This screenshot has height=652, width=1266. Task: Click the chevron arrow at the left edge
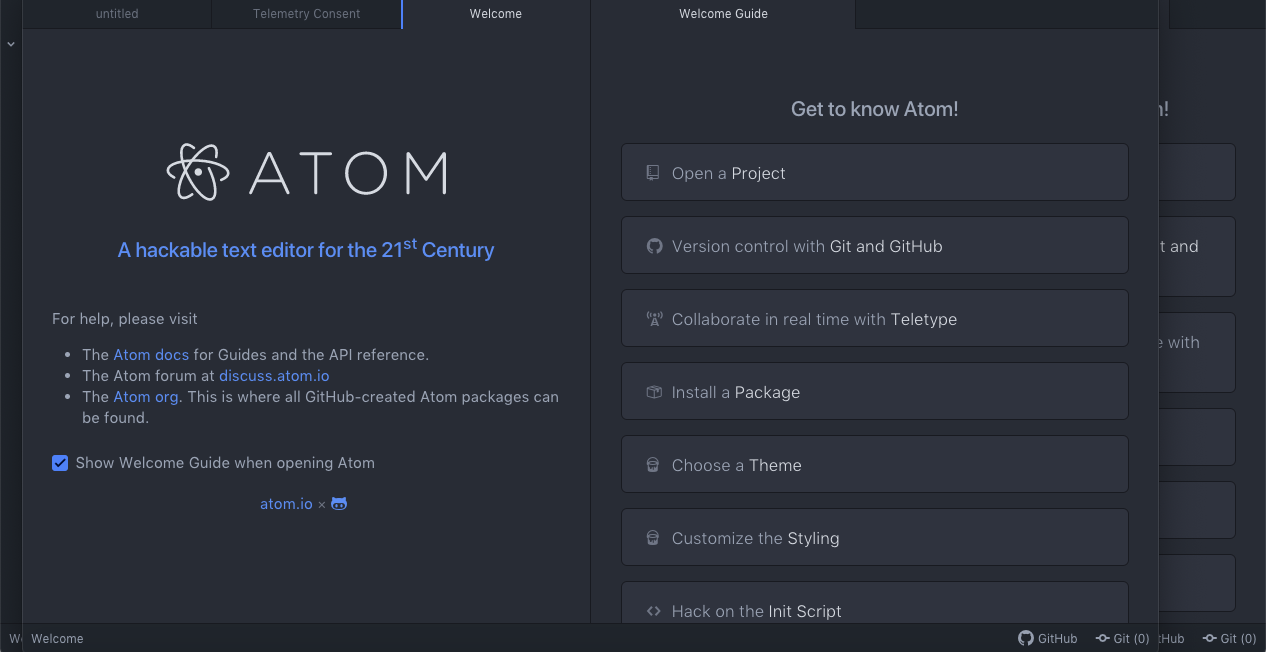click(10, 44)
